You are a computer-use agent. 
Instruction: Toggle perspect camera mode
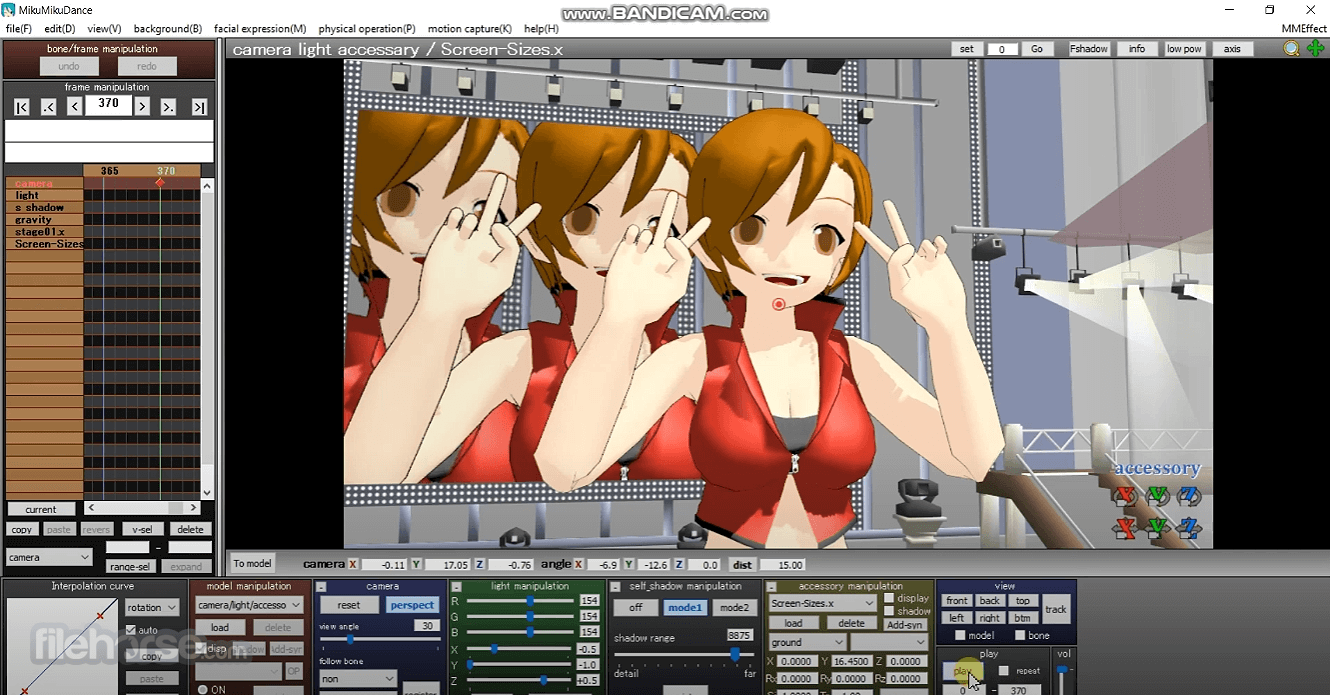[x=412, y=605]
